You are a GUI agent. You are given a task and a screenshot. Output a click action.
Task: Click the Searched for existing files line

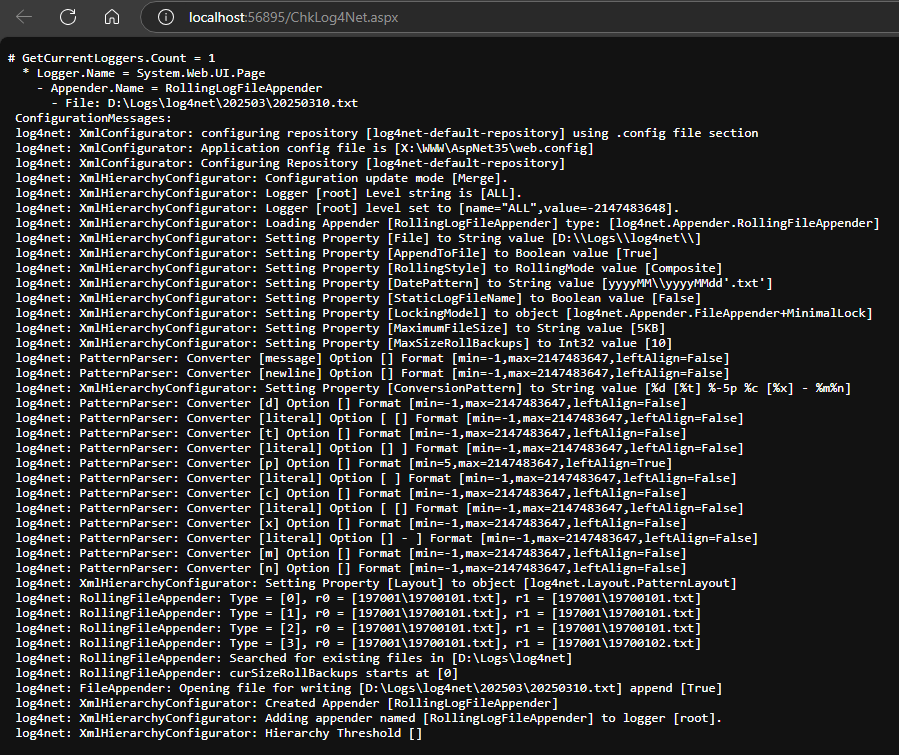click(x=293, y=658)
